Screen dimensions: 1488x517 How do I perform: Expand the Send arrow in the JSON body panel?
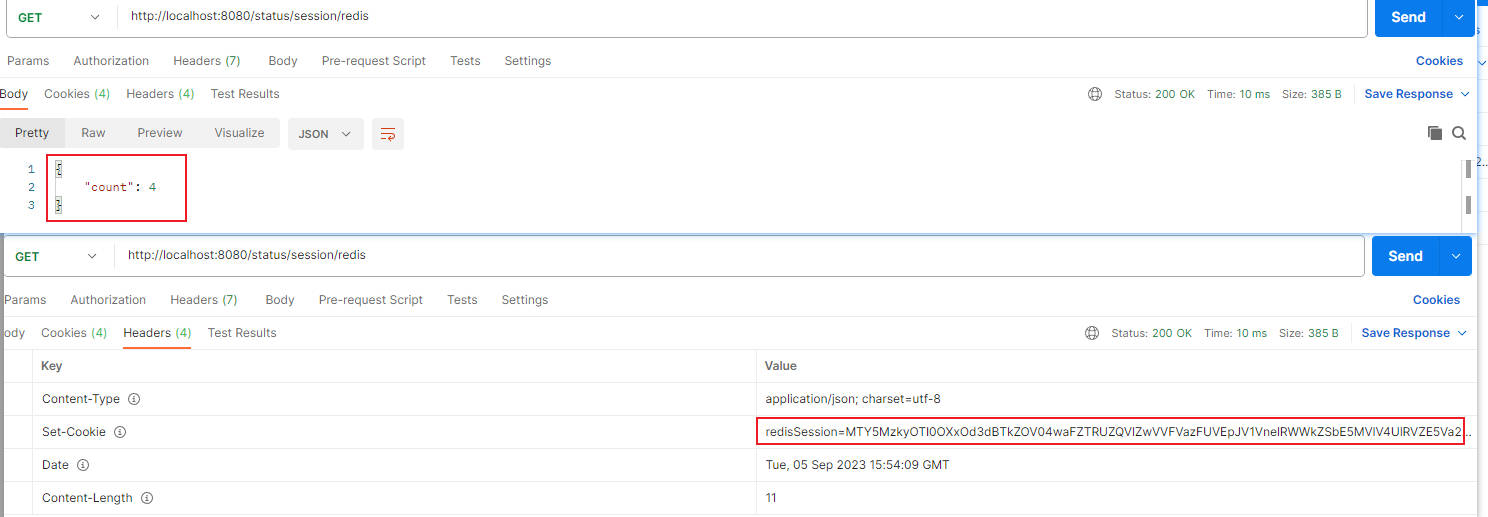coord(1458,17)
